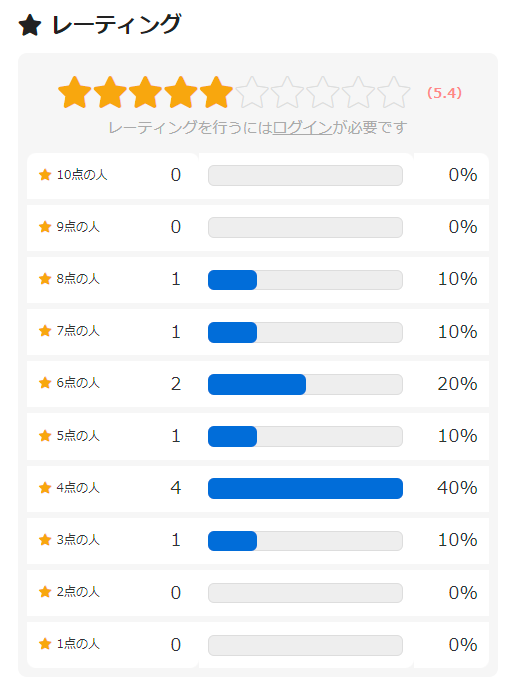Select the eighth empty rating star
This screenshot has height=691, width=516.
[323, 93]
